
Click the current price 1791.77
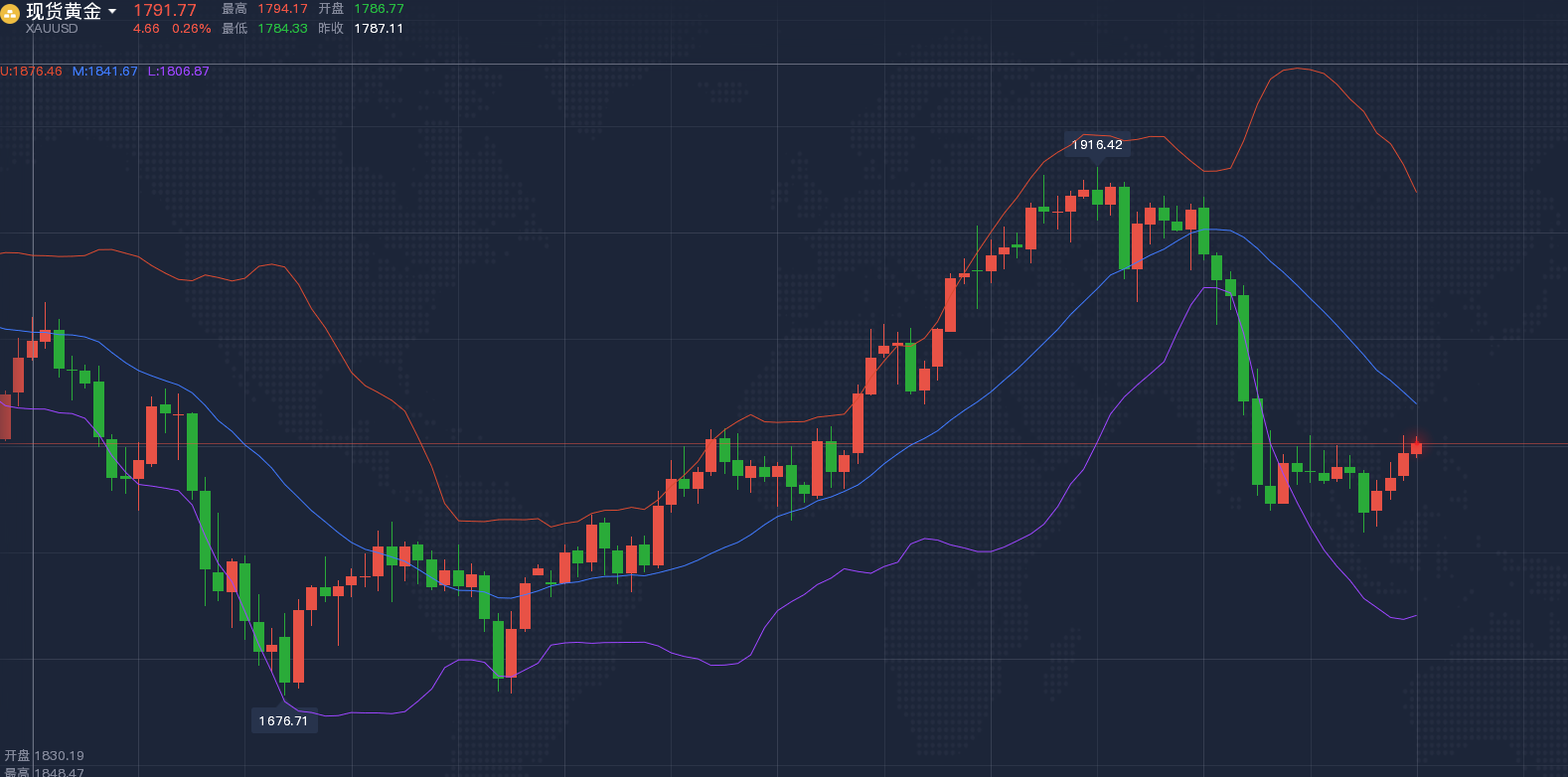(165, 10)
